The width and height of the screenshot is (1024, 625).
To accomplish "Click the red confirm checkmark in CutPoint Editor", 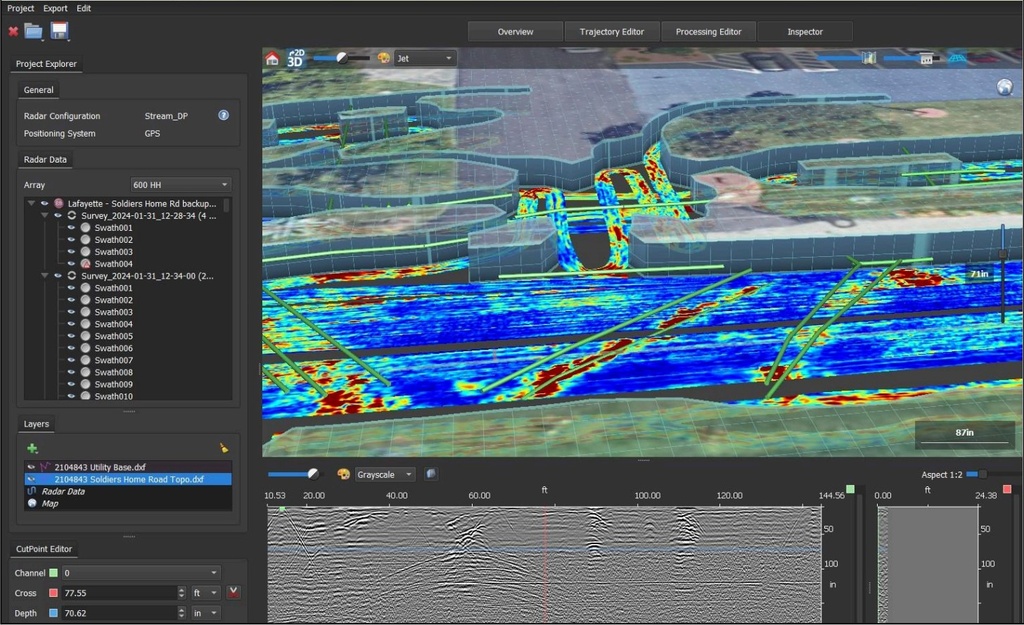I will coord(233,592).
